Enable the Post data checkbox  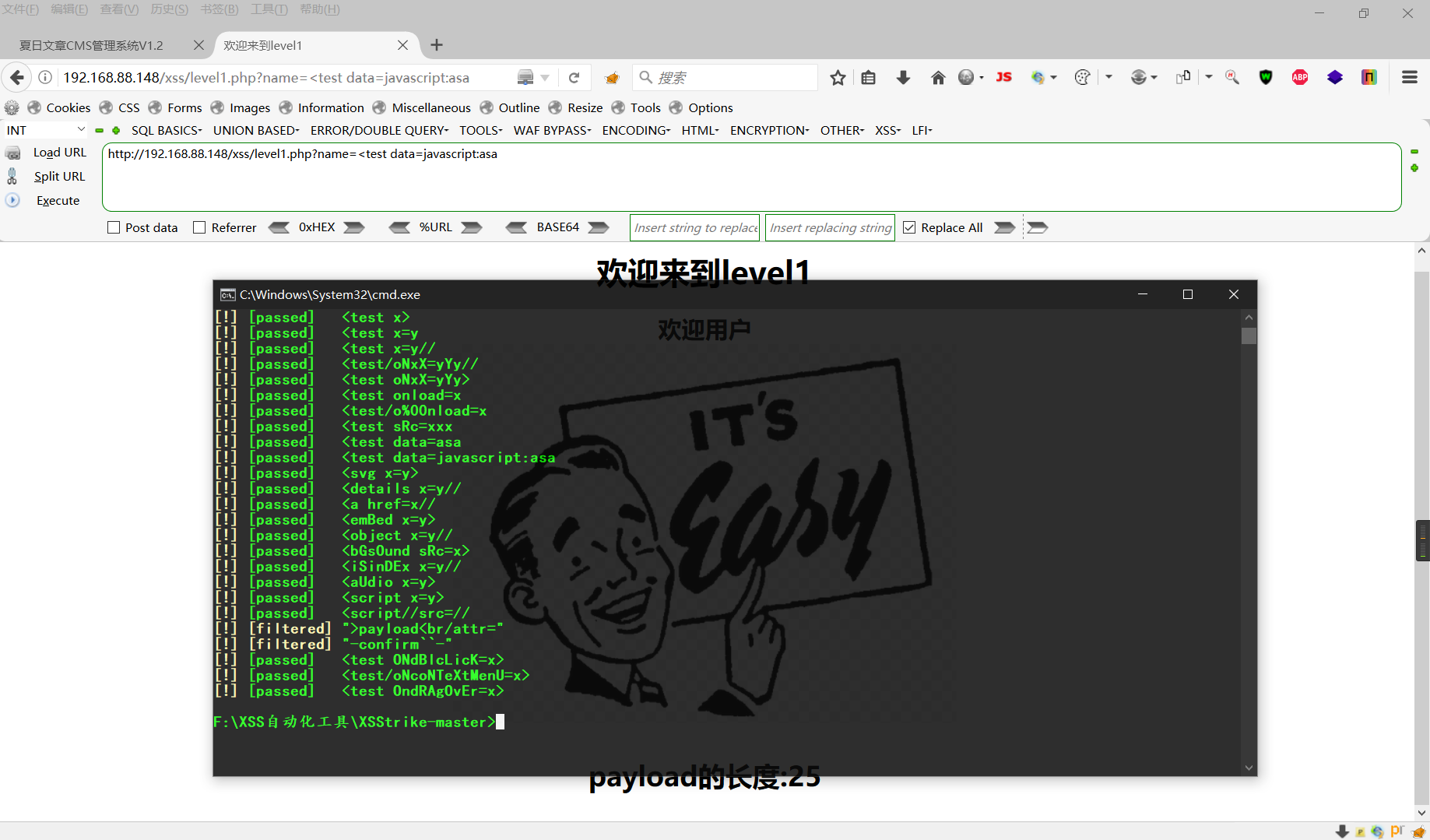click(113, 227)
